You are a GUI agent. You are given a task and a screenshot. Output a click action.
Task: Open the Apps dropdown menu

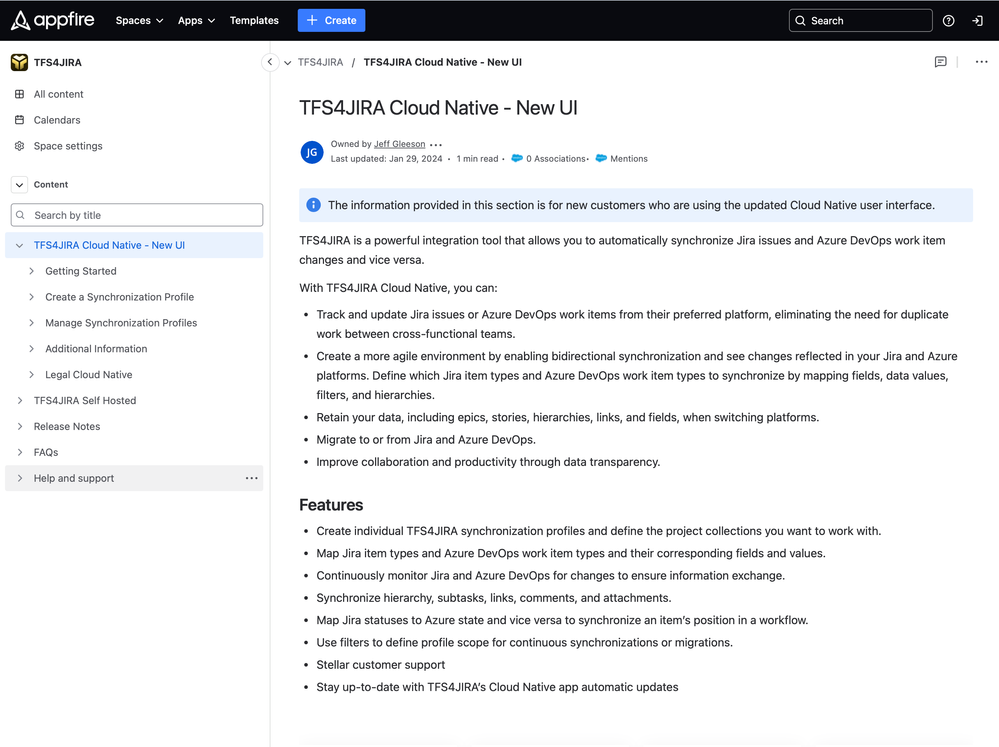196,20
